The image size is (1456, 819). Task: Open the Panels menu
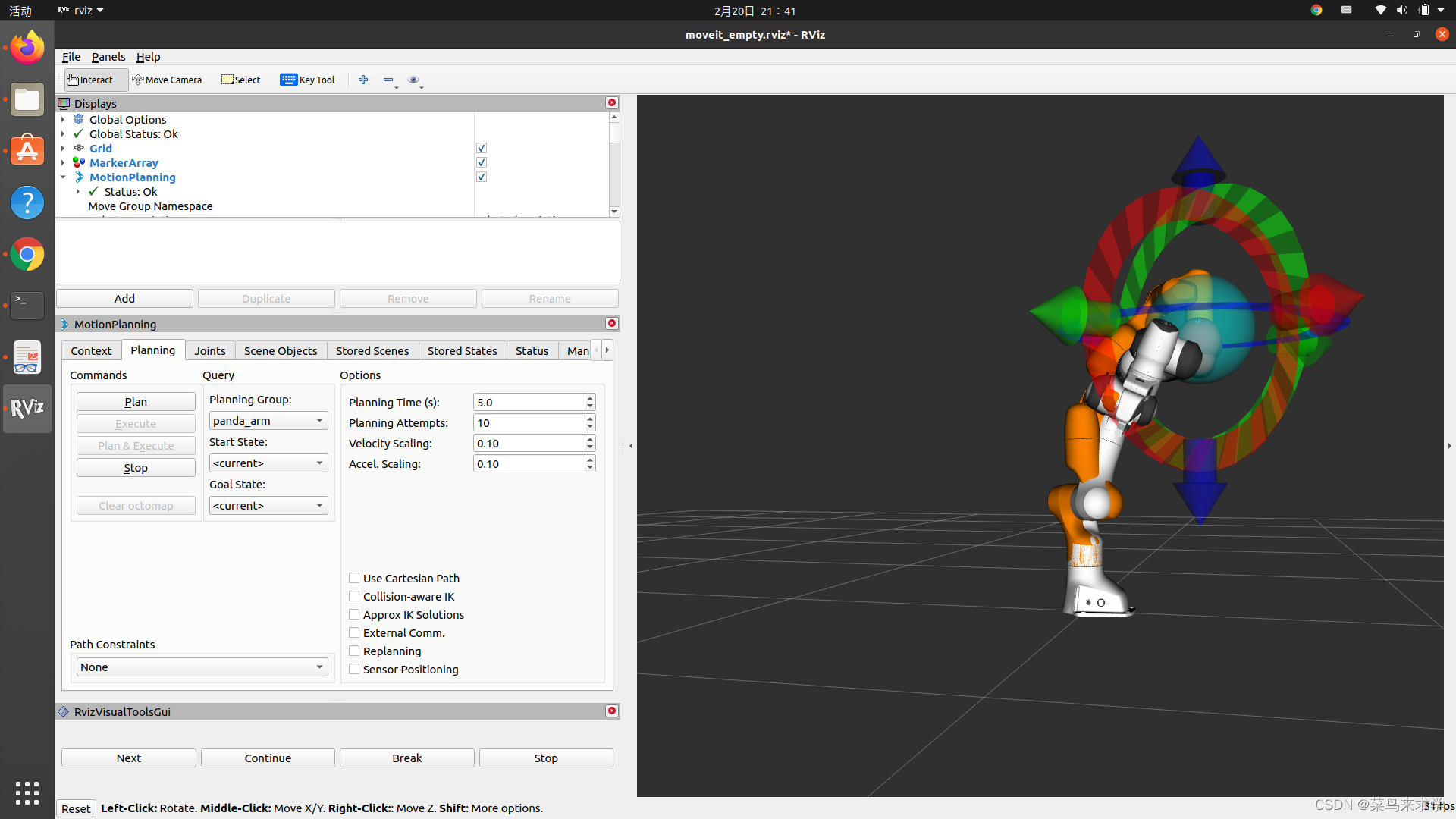click(x=108, y=57)
